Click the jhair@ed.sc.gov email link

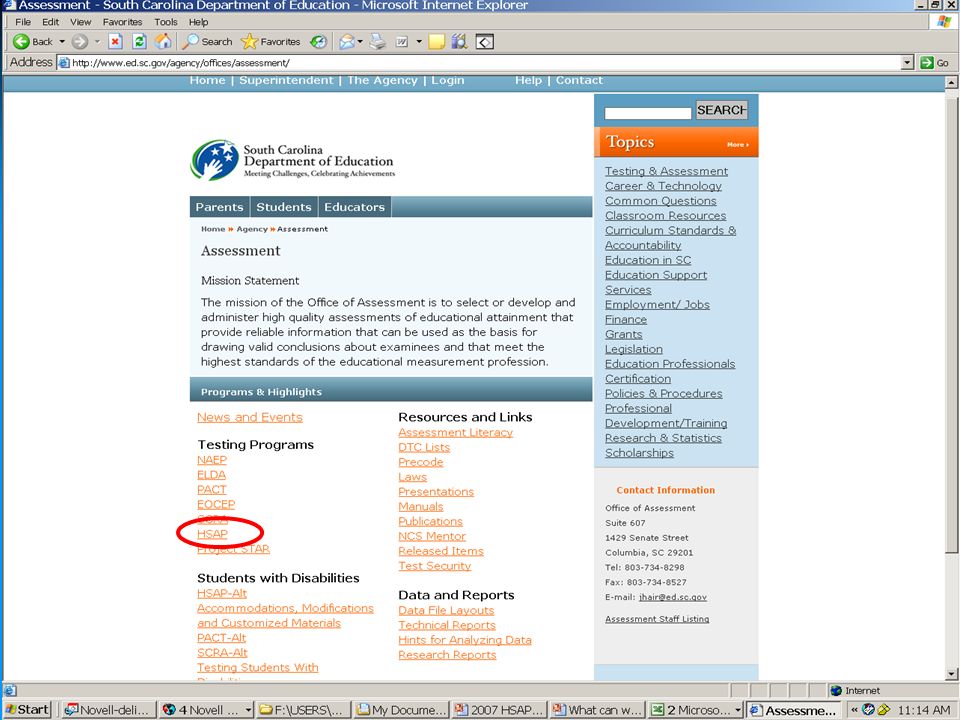pos(673,597)
